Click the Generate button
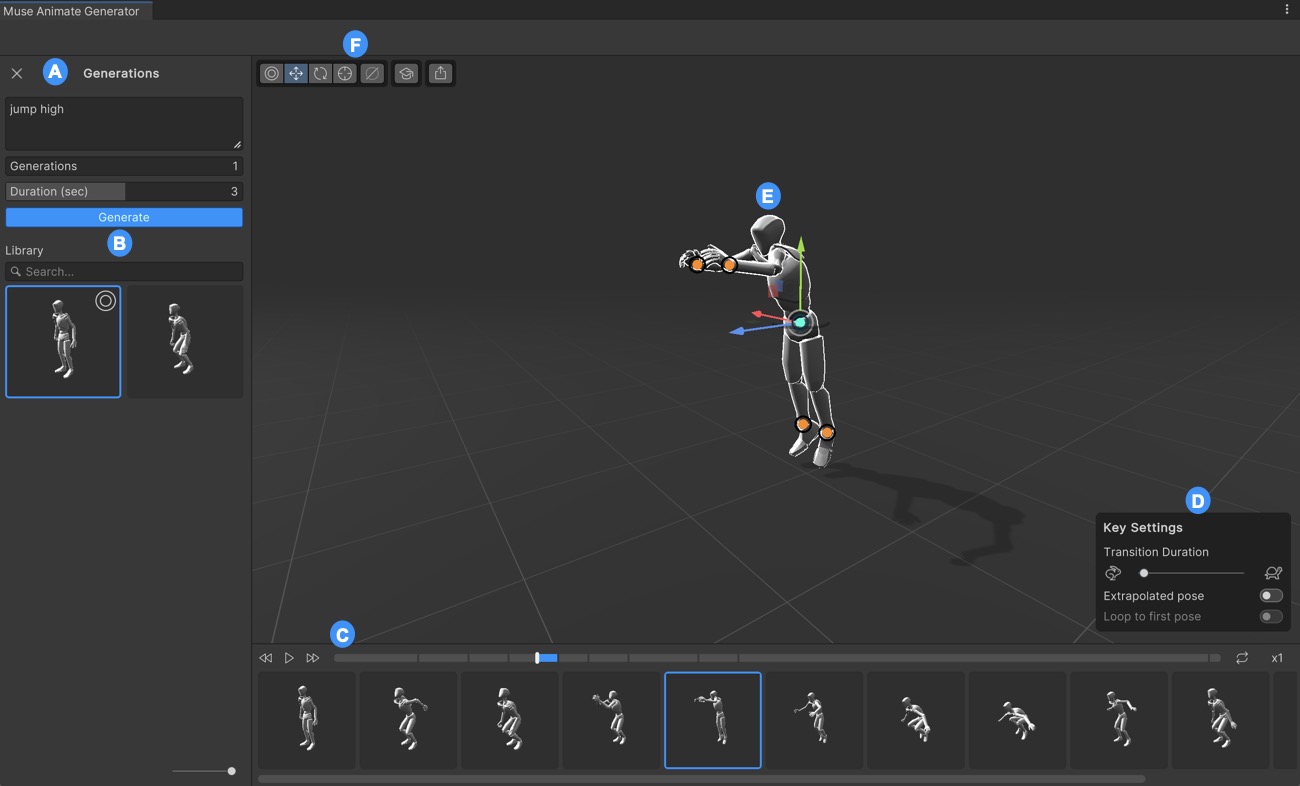 pyautogui.click(x=124, y=217)
